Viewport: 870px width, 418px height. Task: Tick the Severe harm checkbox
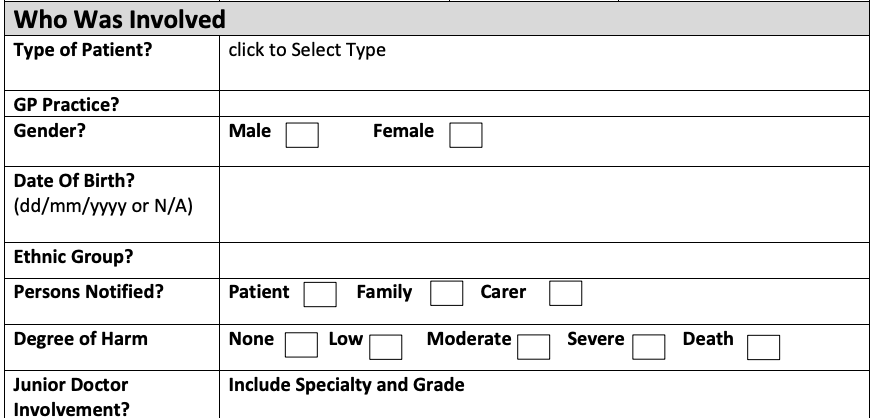point(649,346)
